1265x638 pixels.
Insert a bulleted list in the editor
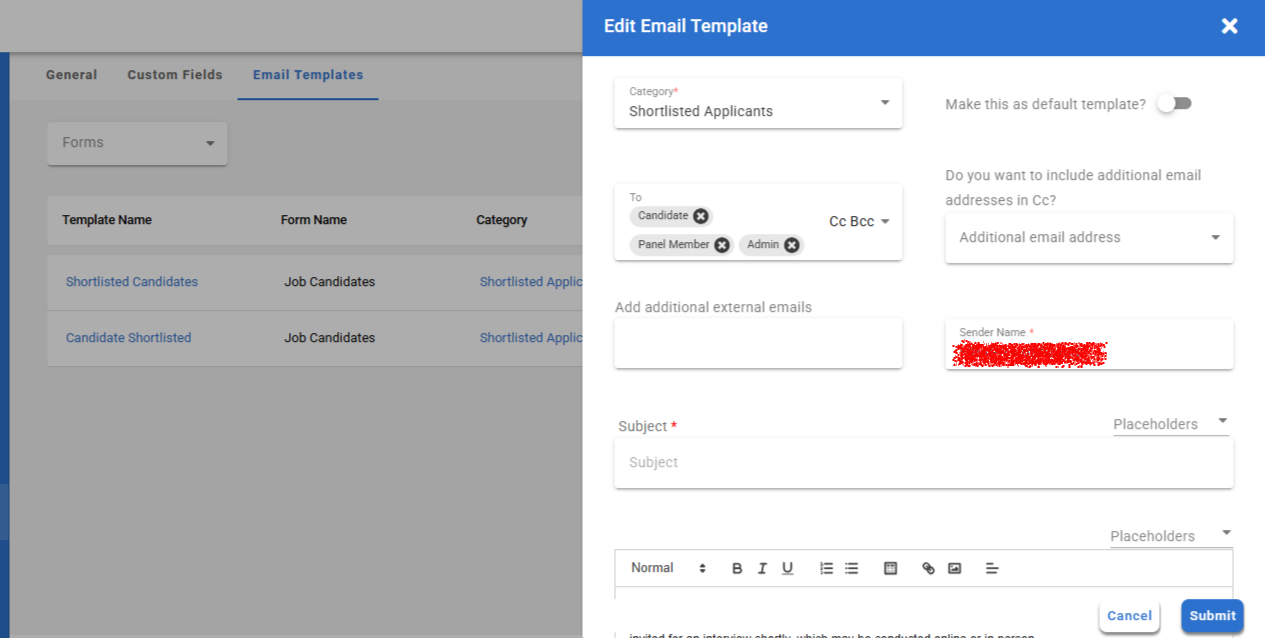851,568
